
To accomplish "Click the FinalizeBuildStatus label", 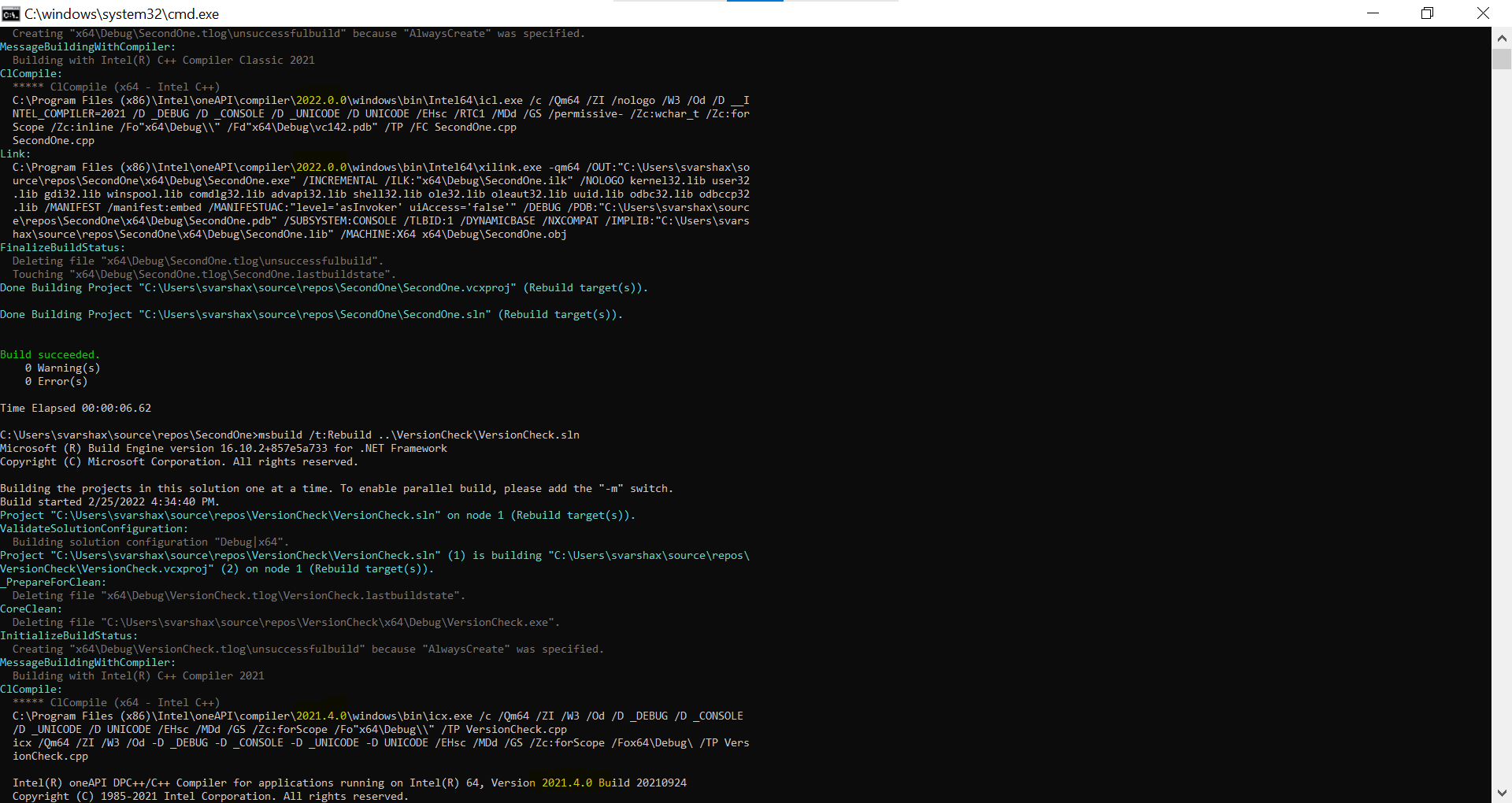I will coord(61,246).
